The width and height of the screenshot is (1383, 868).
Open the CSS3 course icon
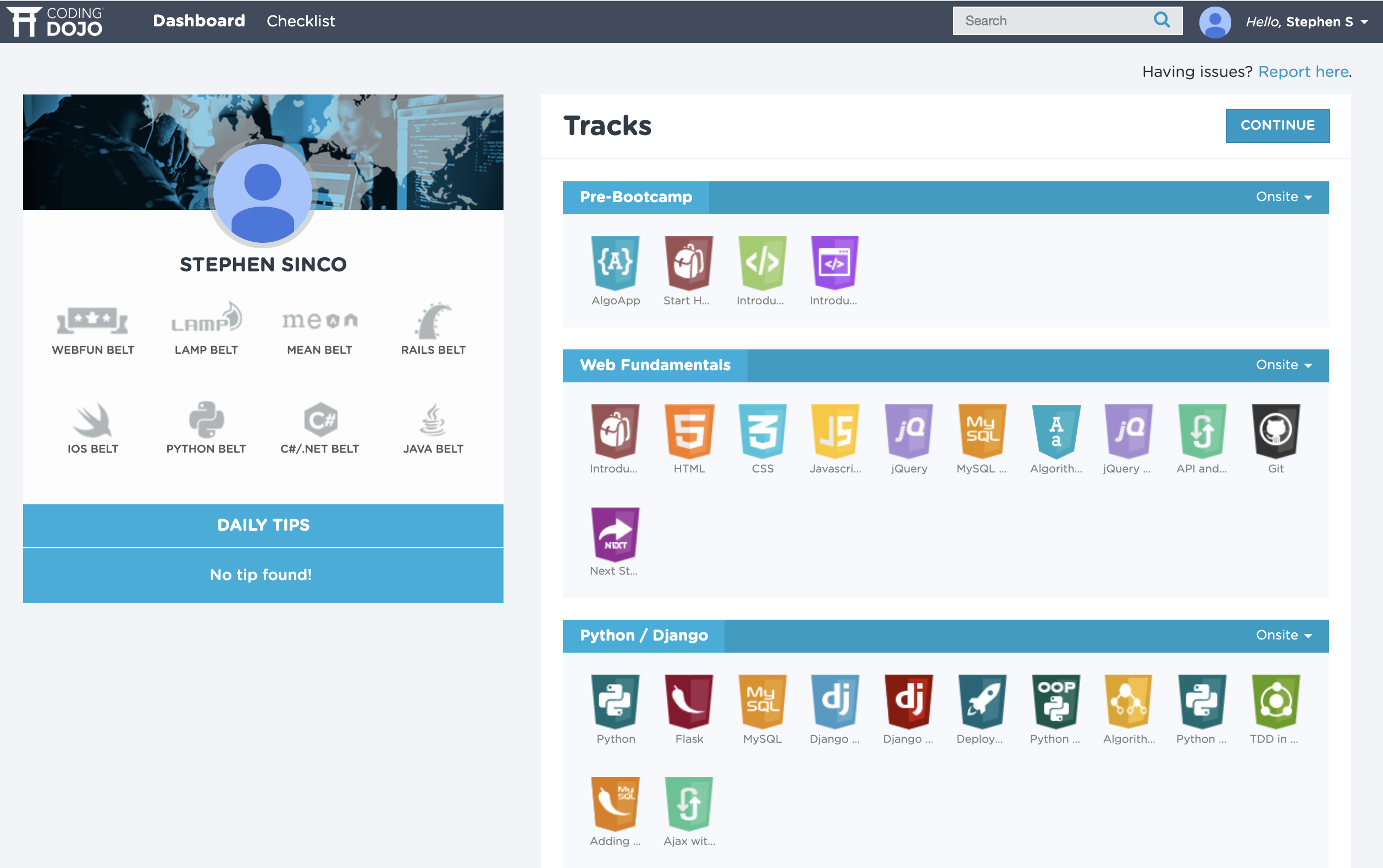pyautogui.click(x=762, y=431)
